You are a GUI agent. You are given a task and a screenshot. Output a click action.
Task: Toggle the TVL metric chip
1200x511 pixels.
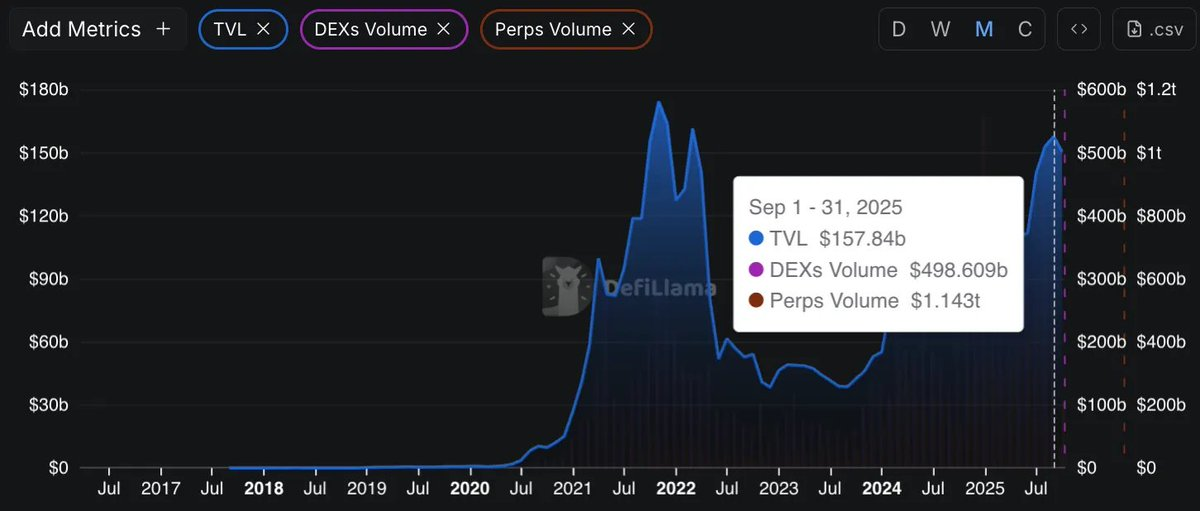230,29
